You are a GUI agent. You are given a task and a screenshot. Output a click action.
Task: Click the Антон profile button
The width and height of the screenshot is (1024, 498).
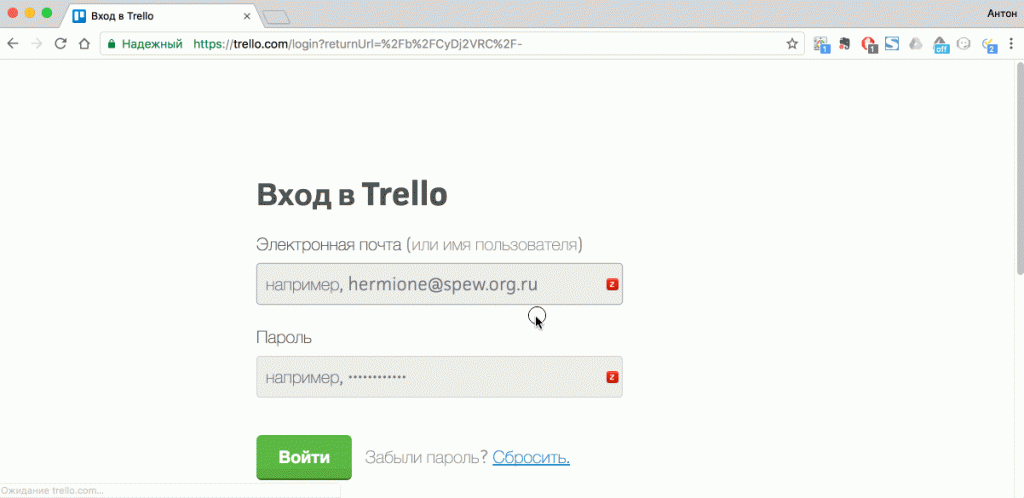pos(1002,13)
